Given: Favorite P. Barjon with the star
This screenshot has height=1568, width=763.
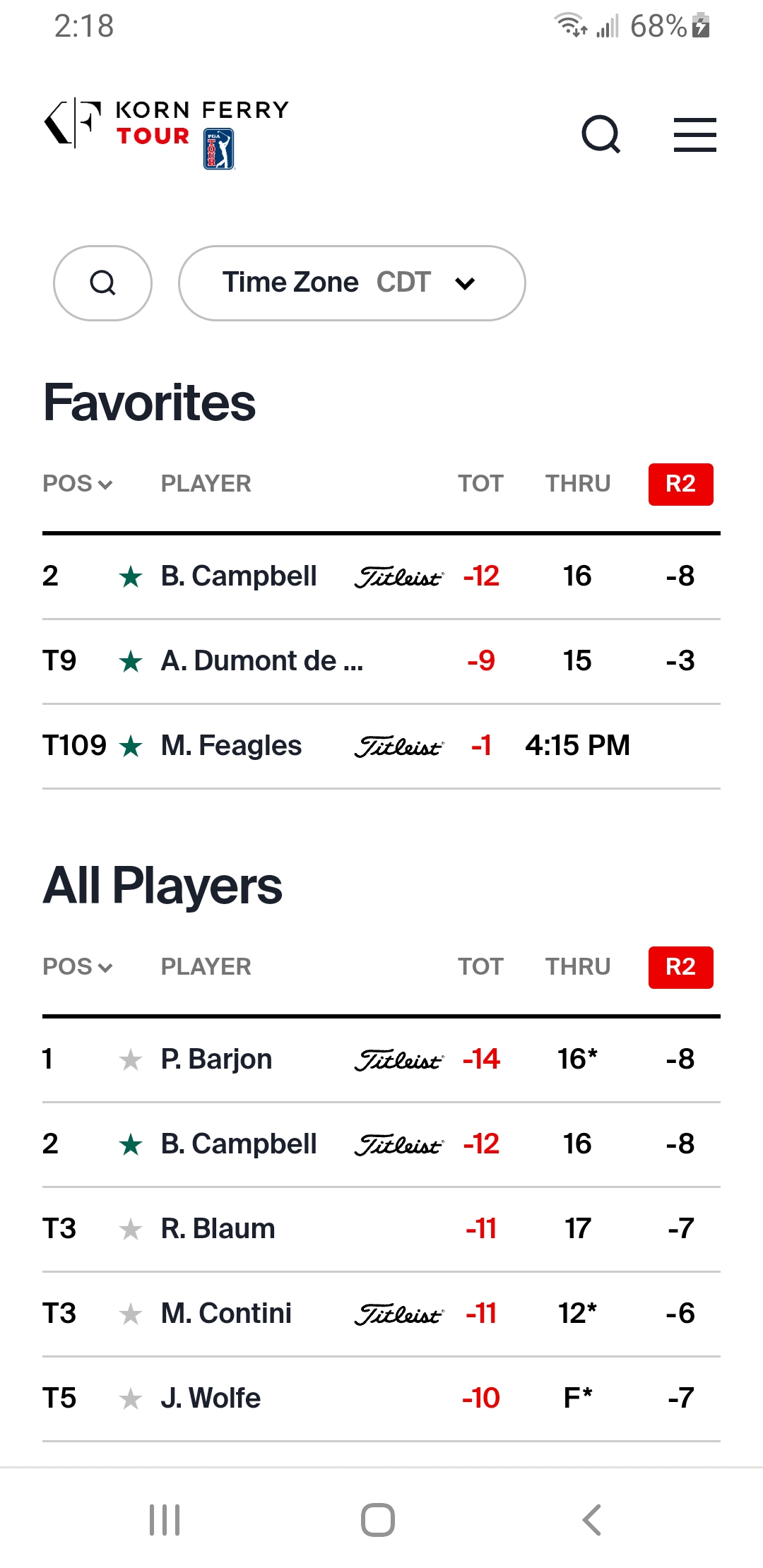Looking at the screenshot, I should (131, 1060).
